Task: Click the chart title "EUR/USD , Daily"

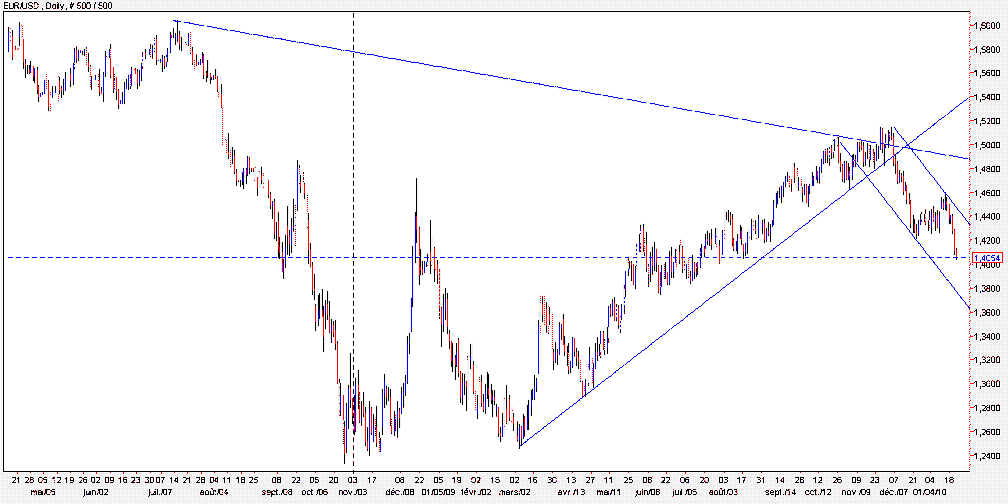Action: 32,4
